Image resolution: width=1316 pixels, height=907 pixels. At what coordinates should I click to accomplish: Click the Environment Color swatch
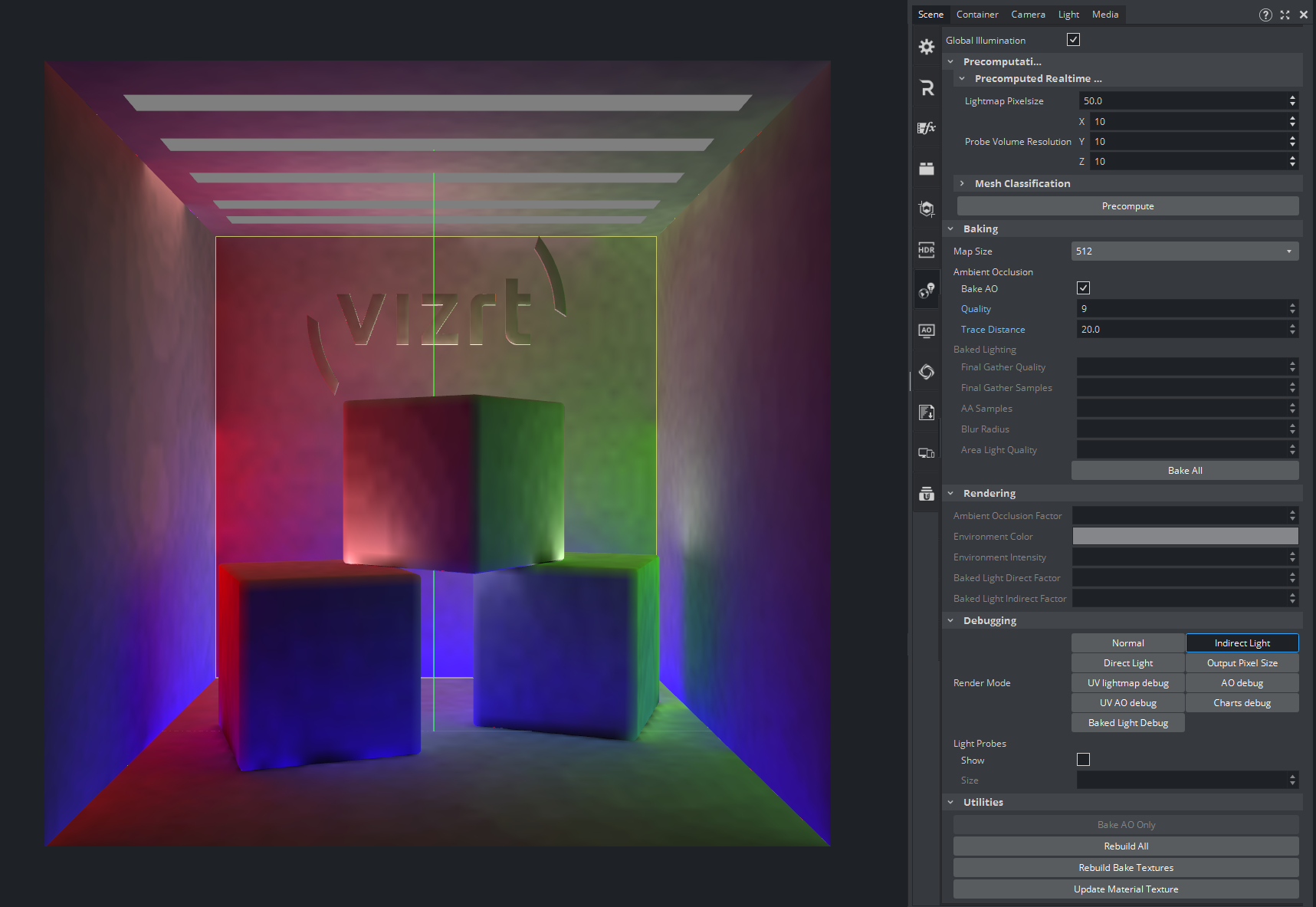tap(1184, 537)
